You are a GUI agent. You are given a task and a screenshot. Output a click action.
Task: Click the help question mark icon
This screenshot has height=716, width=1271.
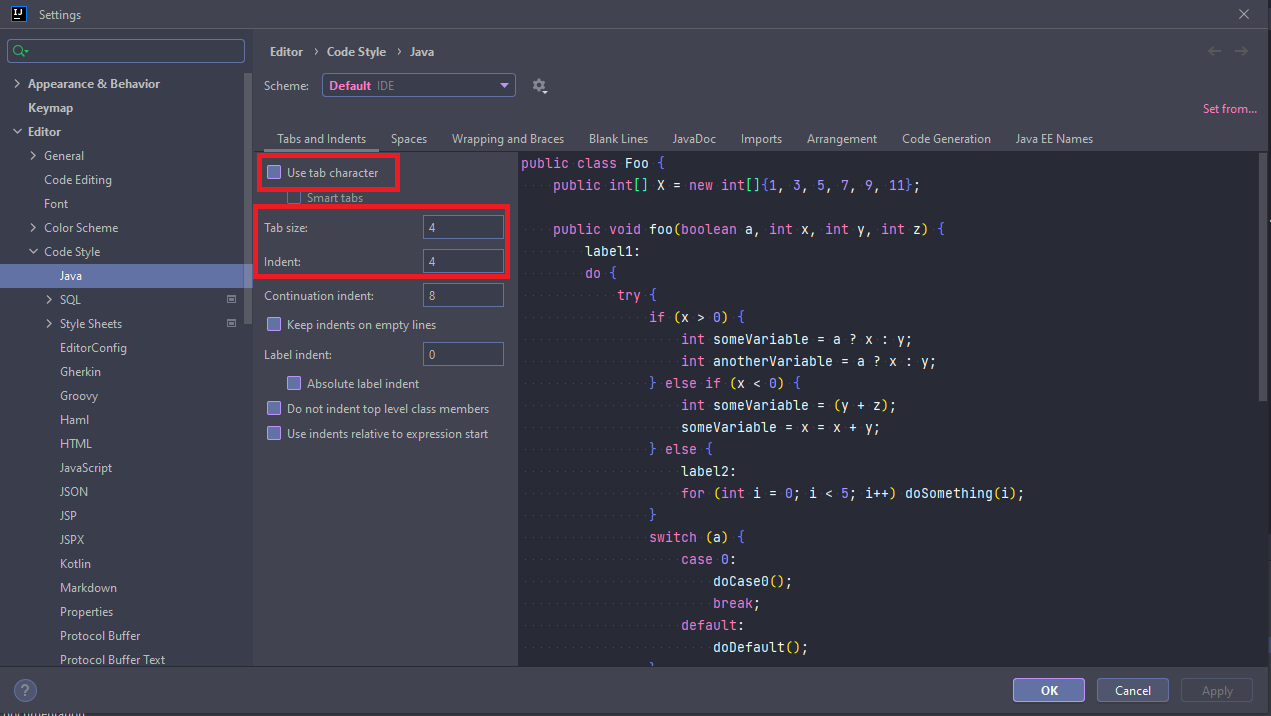tap(26, 690)
